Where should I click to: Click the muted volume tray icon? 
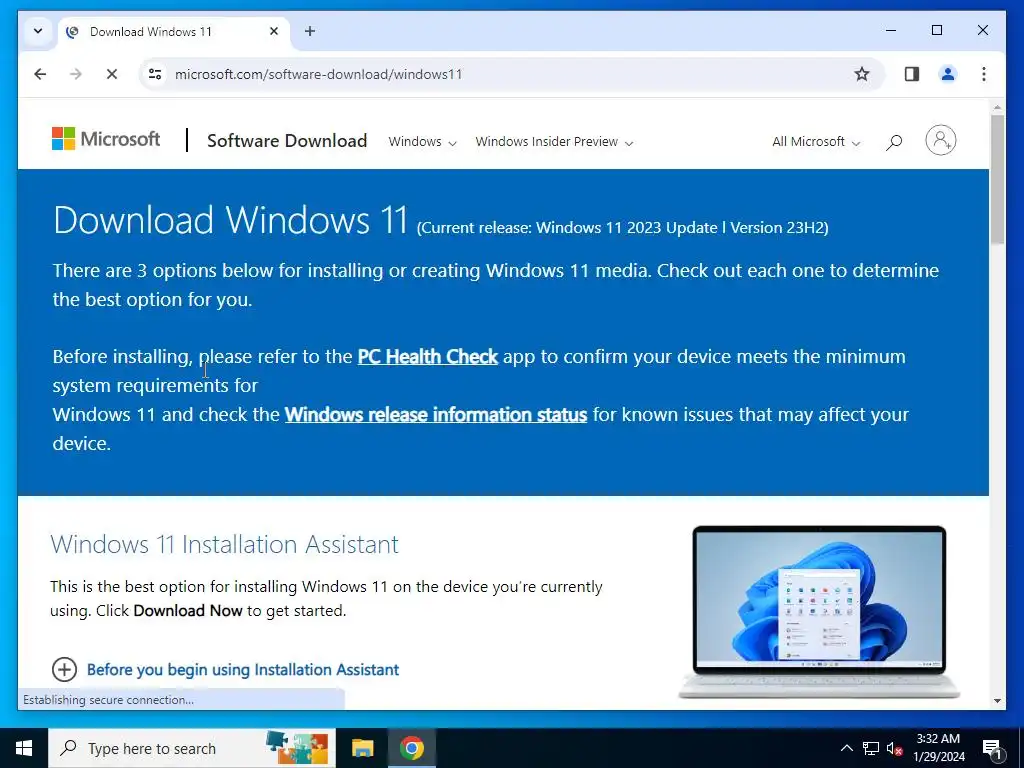[895, 748]
